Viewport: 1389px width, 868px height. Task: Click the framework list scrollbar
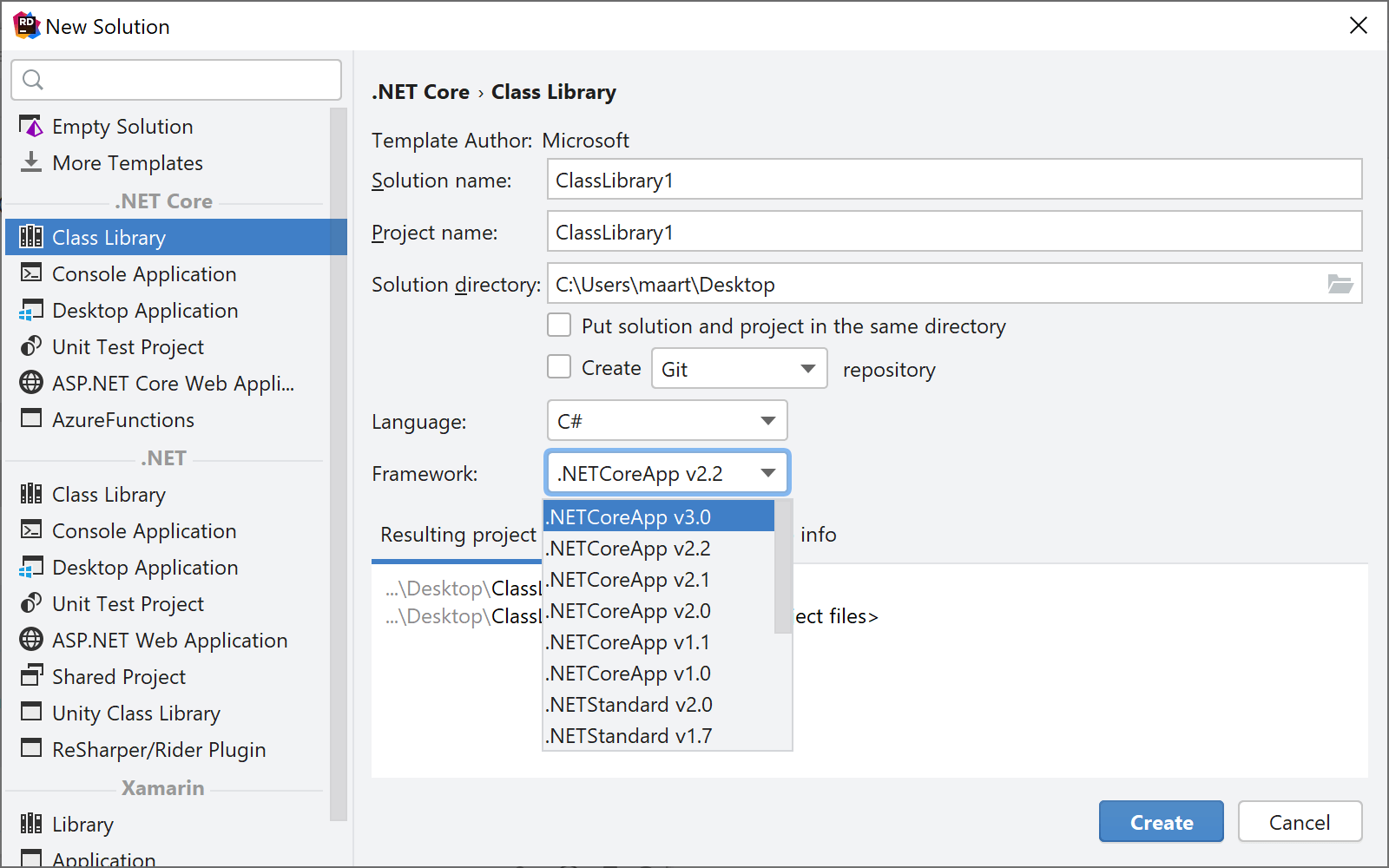point(783,567)
